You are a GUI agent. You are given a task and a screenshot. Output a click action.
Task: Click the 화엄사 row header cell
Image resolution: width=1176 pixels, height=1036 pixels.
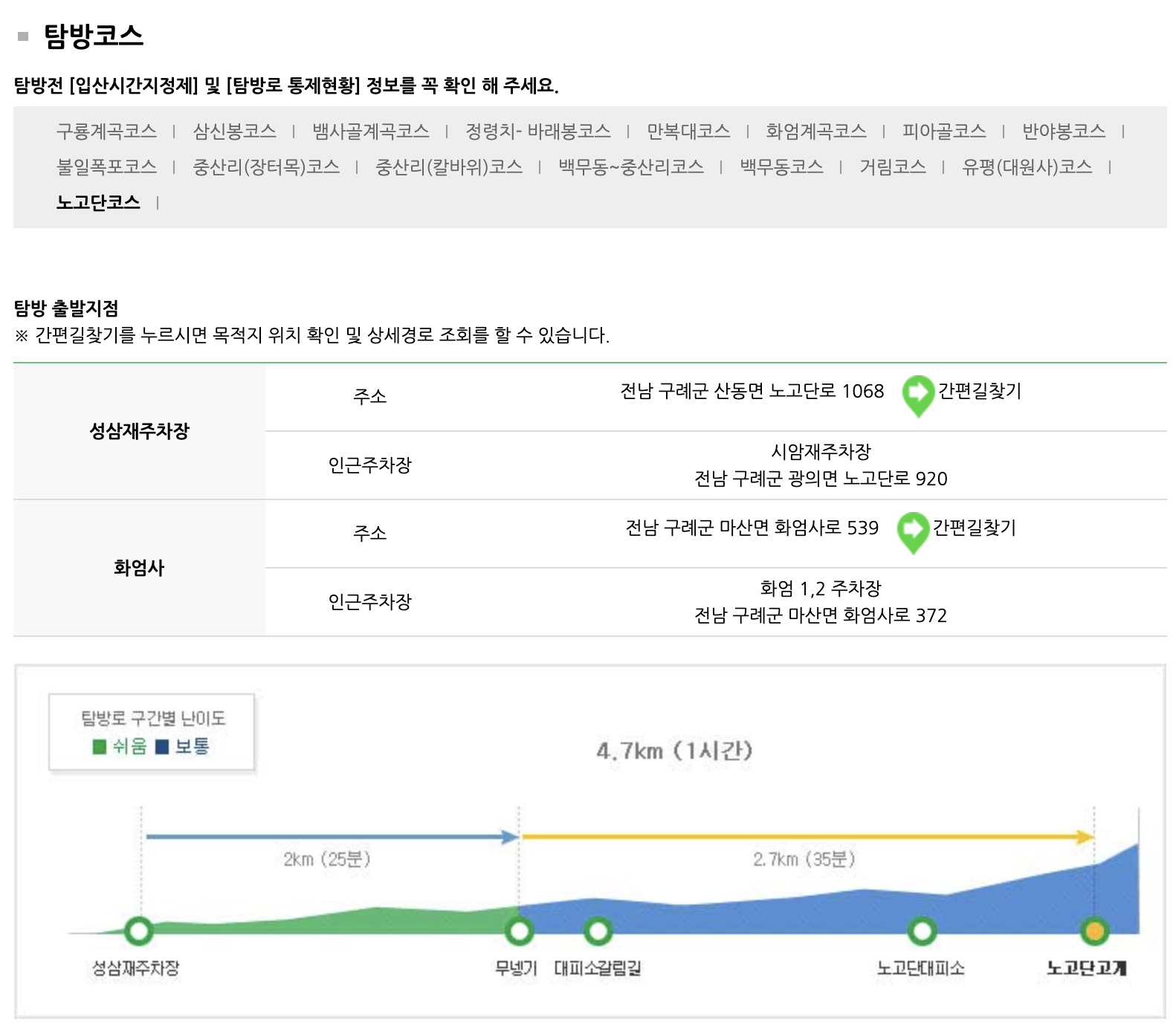click(139, 568)
